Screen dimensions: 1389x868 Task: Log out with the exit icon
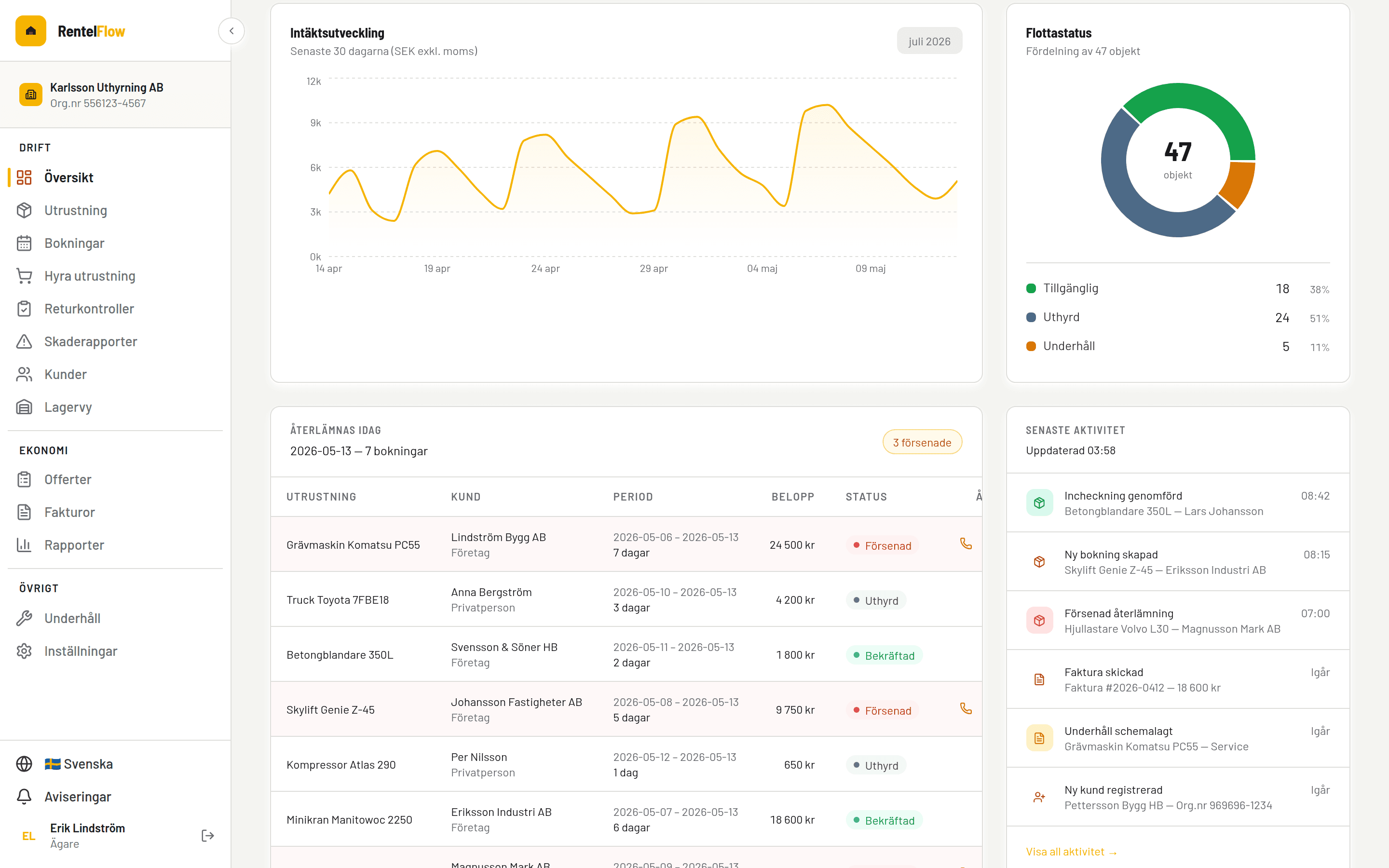pyautogui.click(x=208, y=835)
